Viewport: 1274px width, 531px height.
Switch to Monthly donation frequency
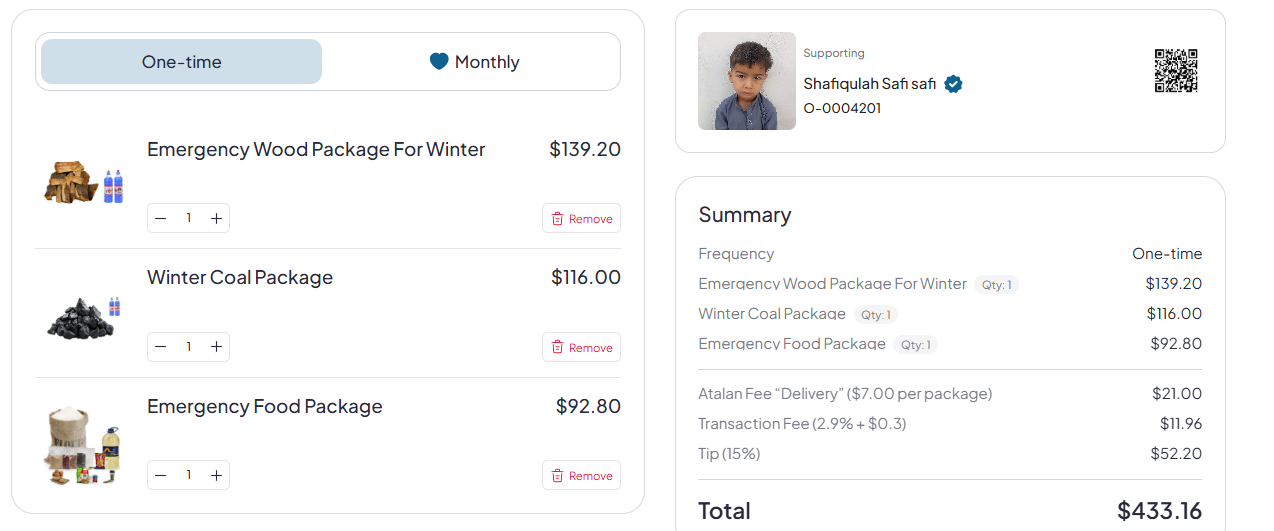(x=475, y=62)
